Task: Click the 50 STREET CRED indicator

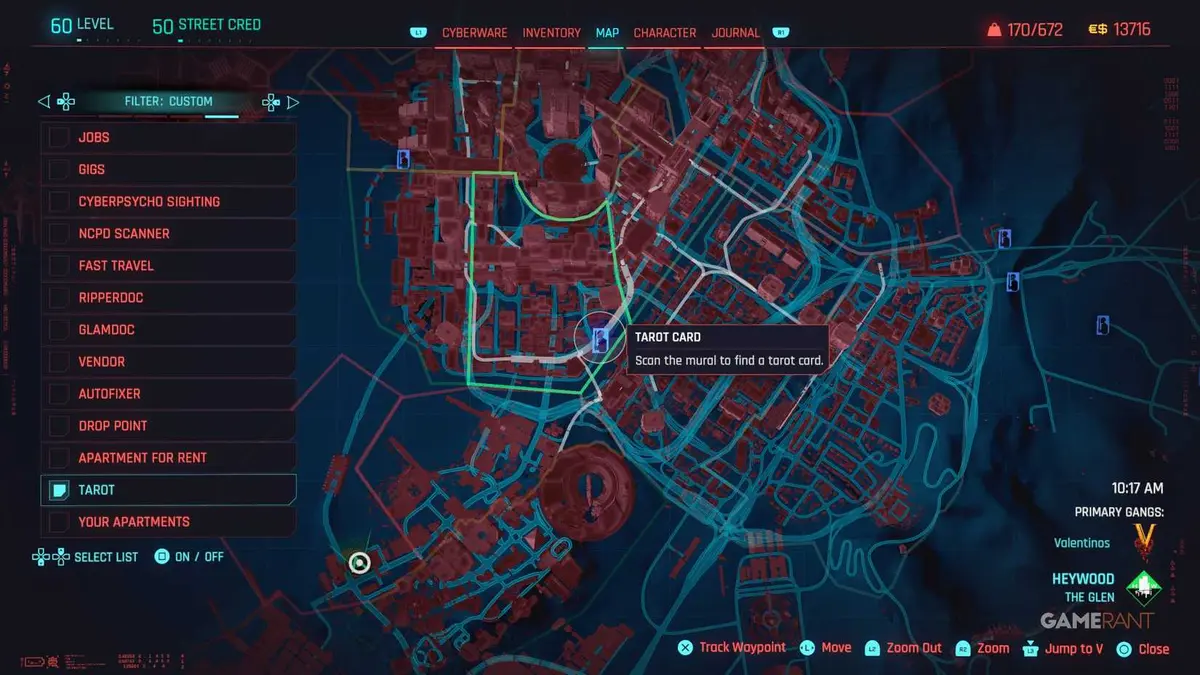Action: [206, 26]
